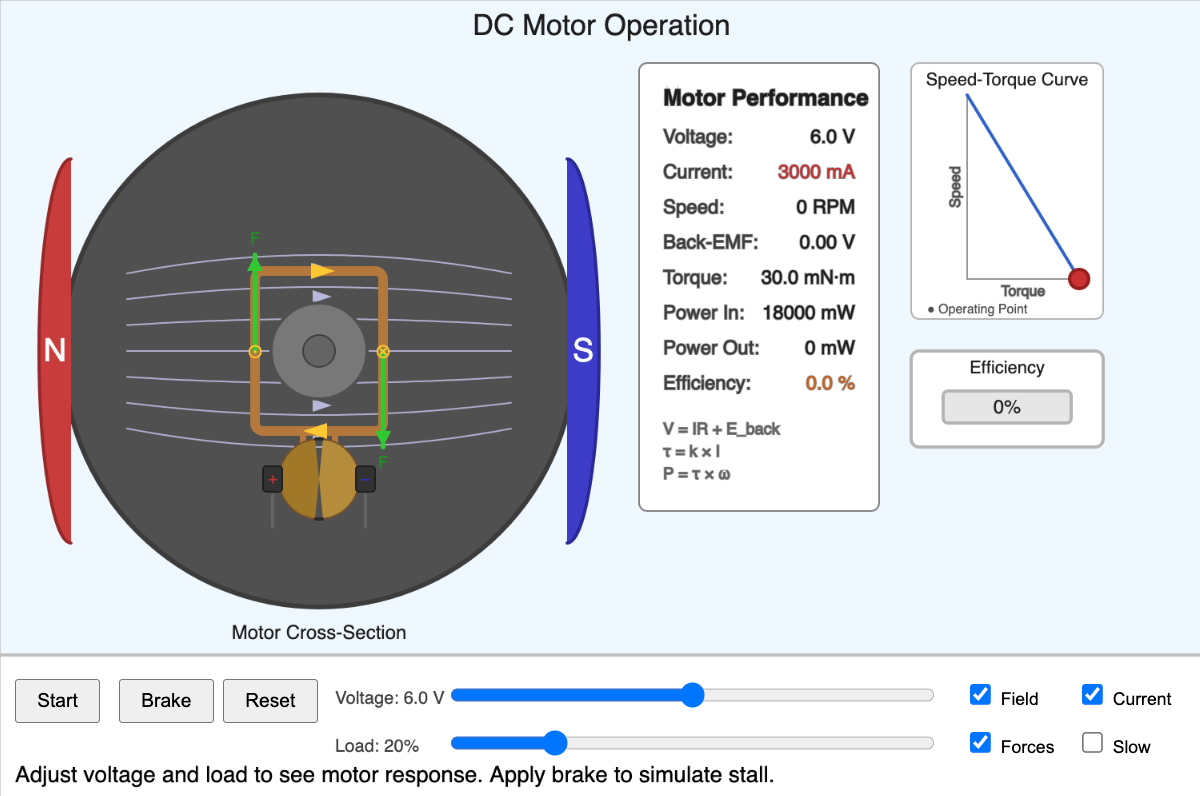Start the DC motor simulation

(x=57, y=700)
